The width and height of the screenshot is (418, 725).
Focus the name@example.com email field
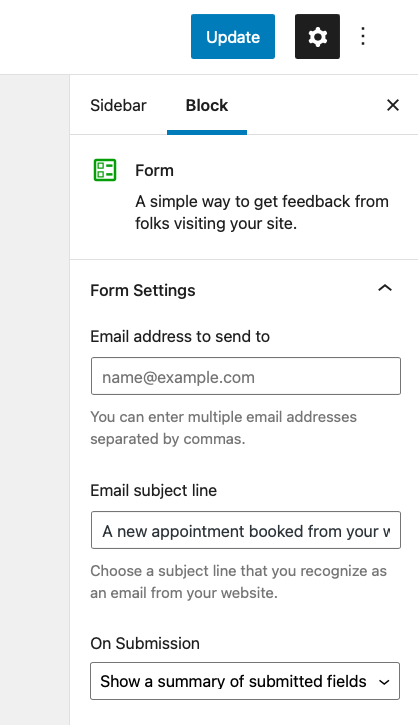[246, 376]
